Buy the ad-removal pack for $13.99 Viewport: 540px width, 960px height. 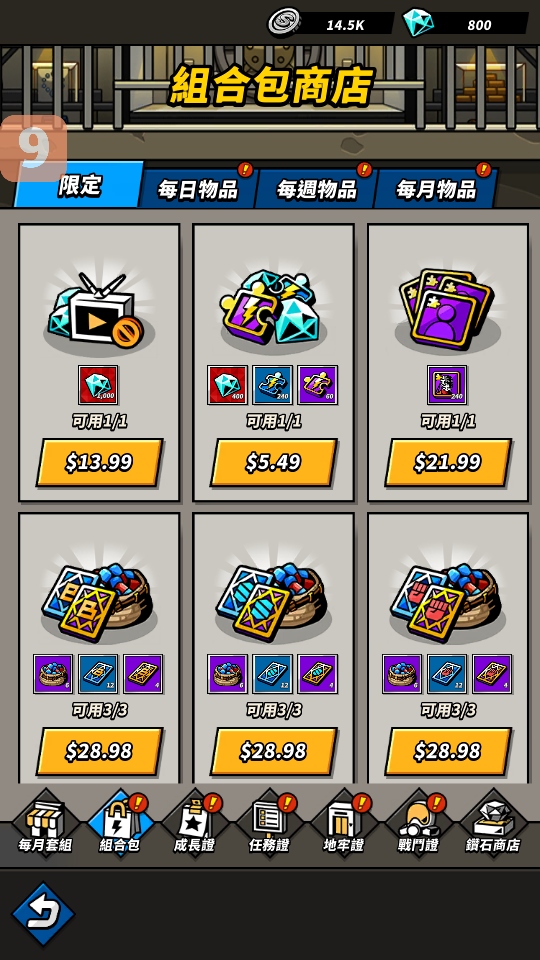click(x=99, y=462)
